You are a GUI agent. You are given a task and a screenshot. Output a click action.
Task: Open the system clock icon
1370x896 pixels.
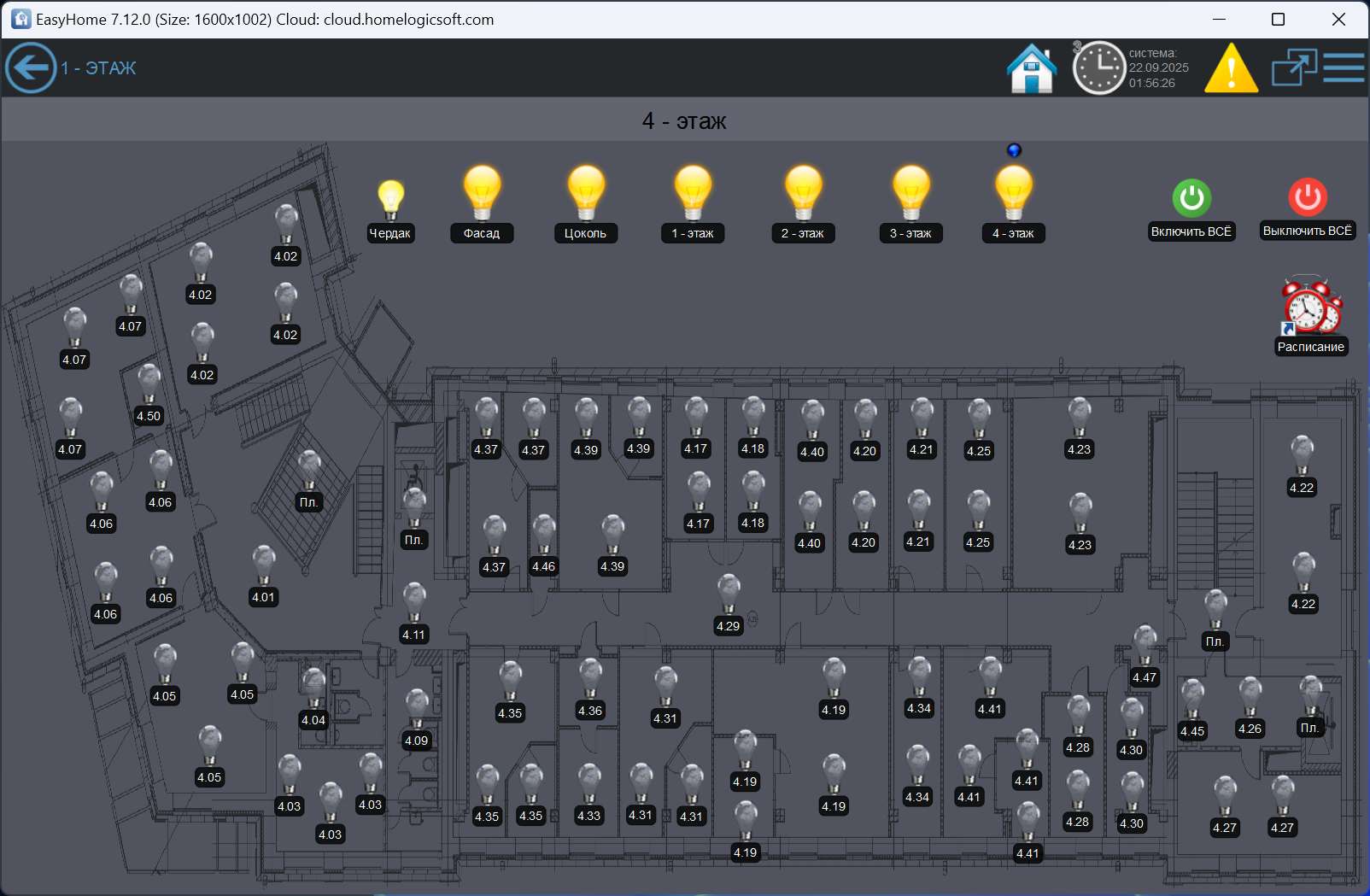click(x=1098, y=68)
